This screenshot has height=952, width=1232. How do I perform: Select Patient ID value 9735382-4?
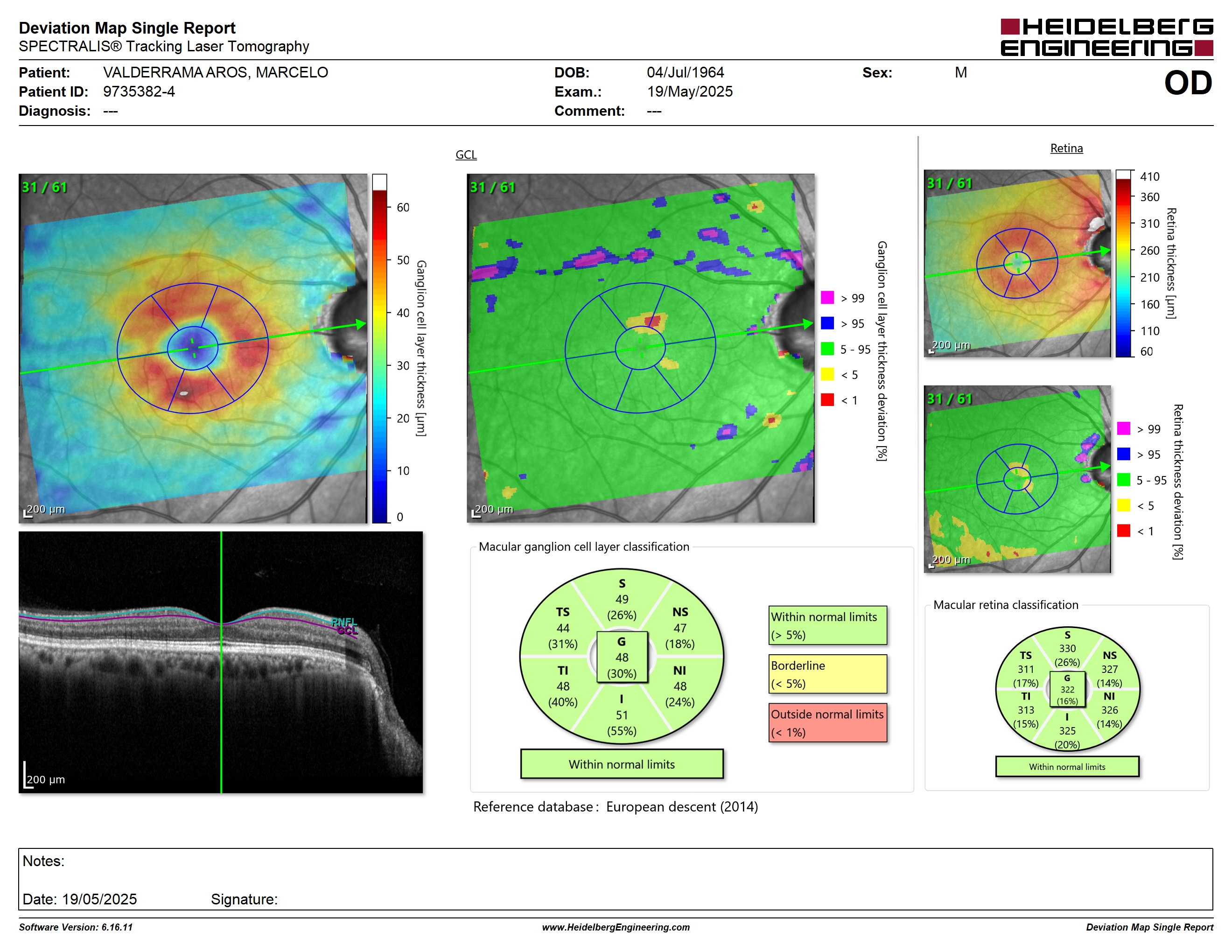point(139,91)
